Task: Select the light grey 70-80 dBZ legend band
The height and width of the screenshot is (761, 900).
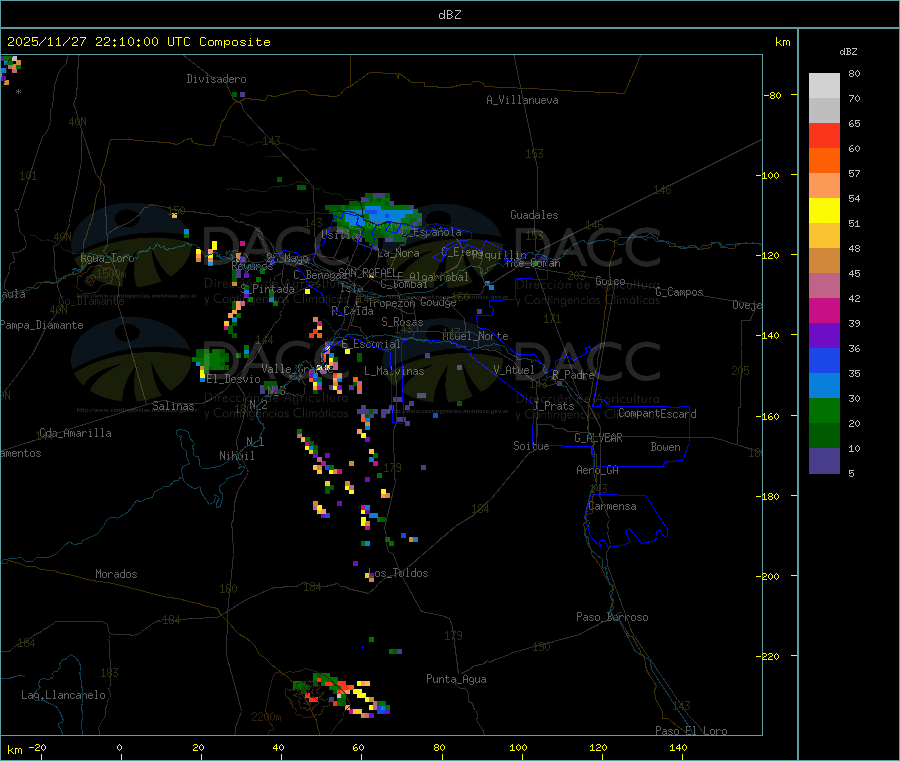Action: coord(824,86)
